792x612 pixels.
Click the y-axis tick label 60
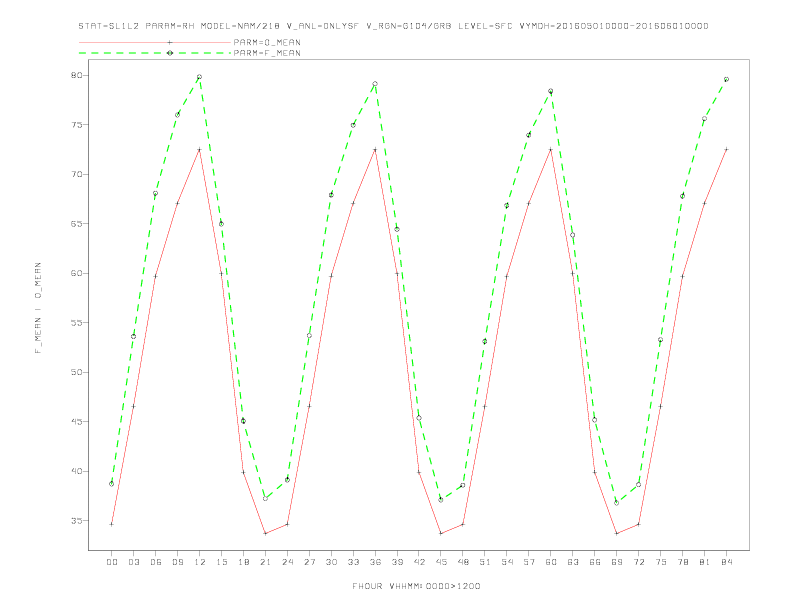76,273
